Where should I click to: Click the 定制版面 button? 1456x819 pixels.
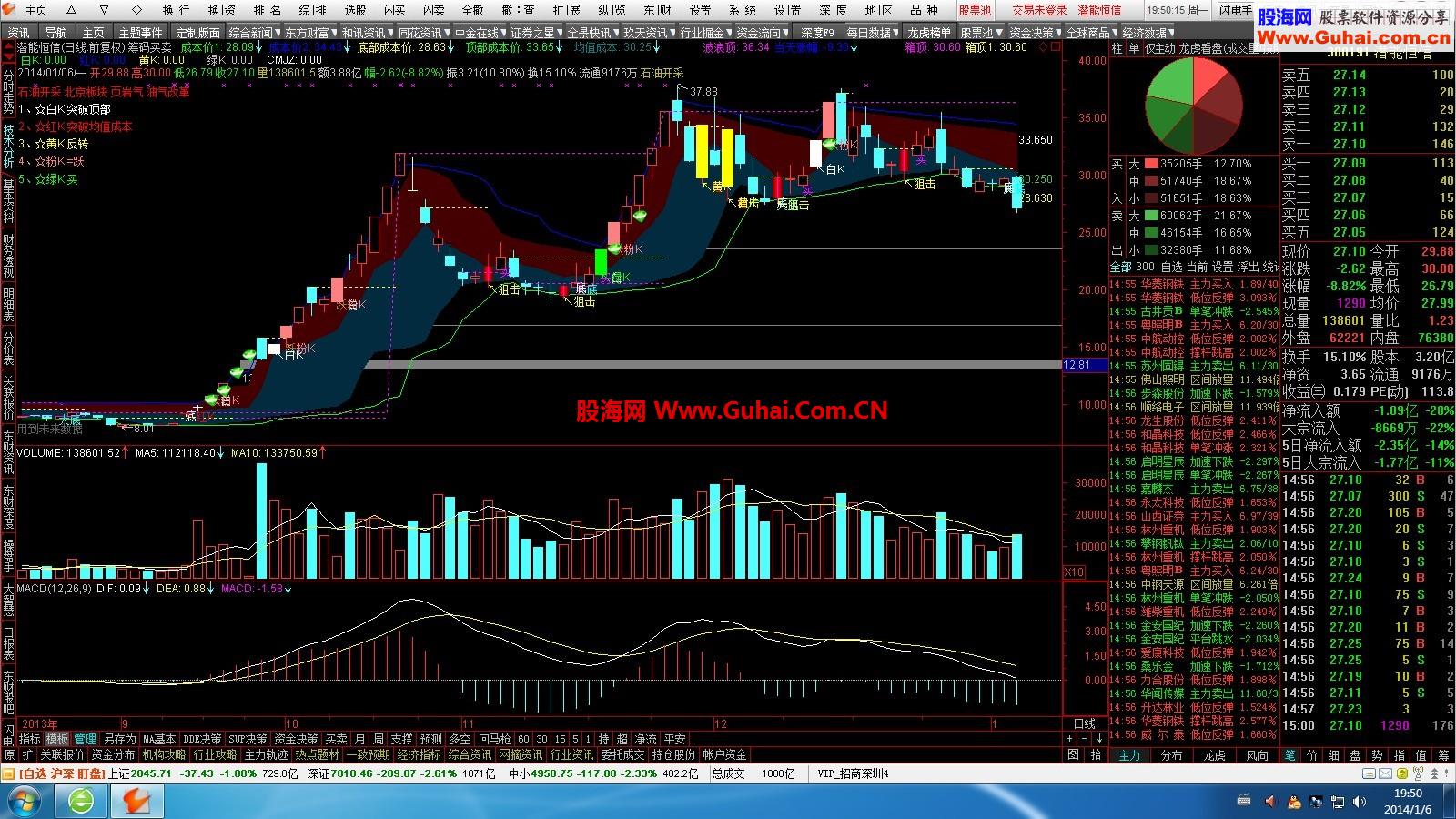197,33
